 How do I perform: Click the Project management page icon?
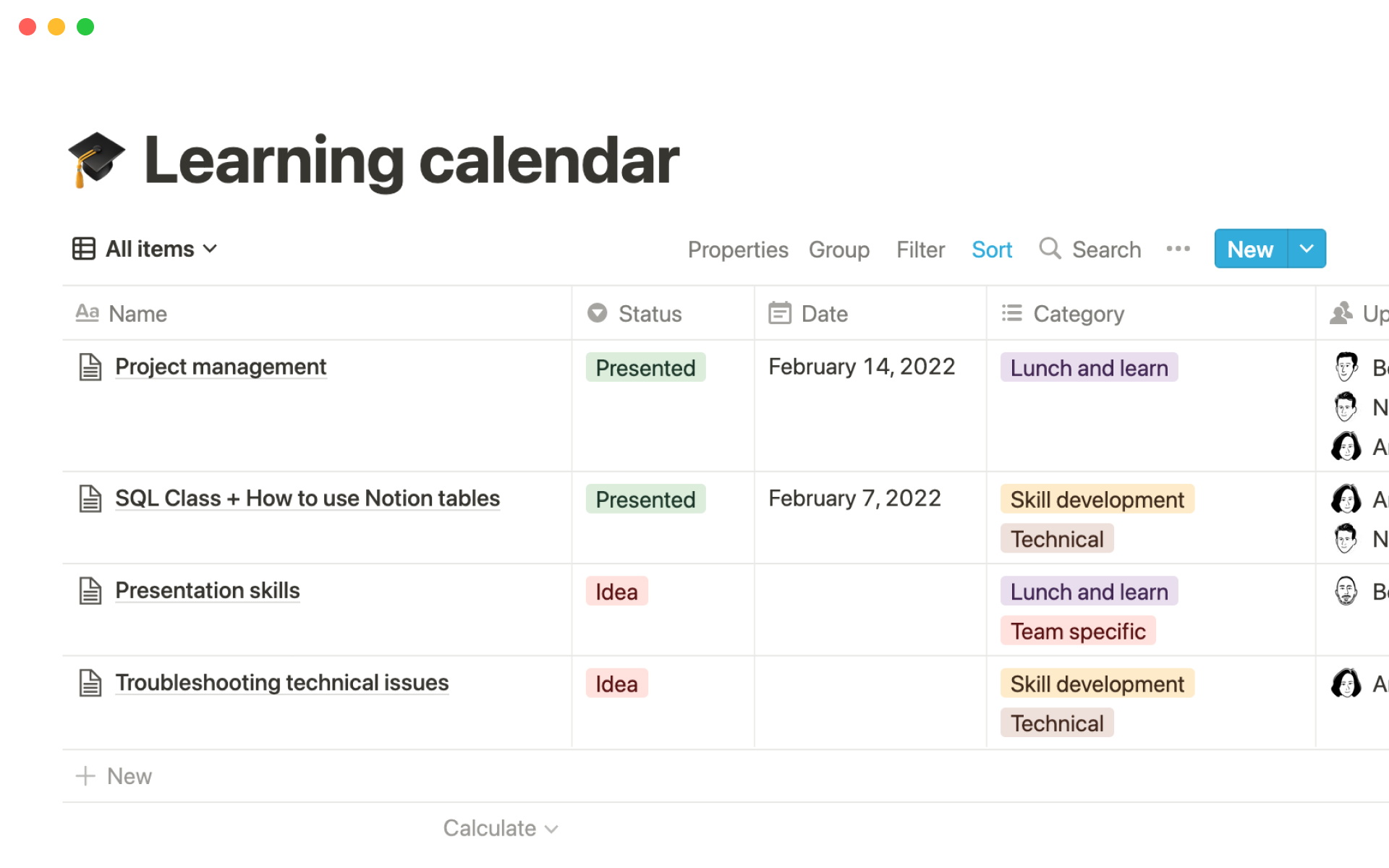coord(90,367)
